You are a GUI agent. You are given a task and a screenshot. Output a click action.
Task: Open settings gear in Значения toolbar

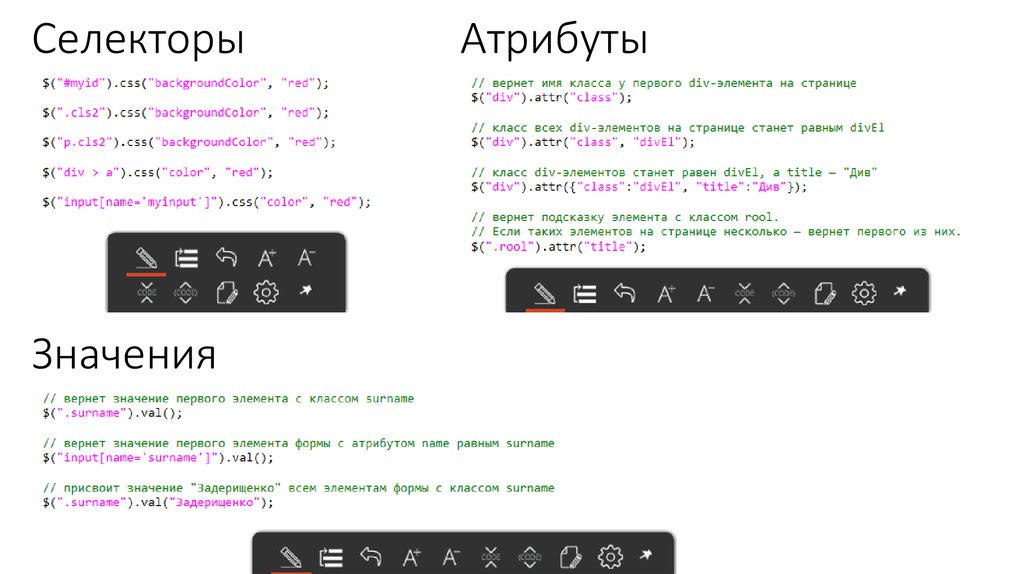(610, 556)
